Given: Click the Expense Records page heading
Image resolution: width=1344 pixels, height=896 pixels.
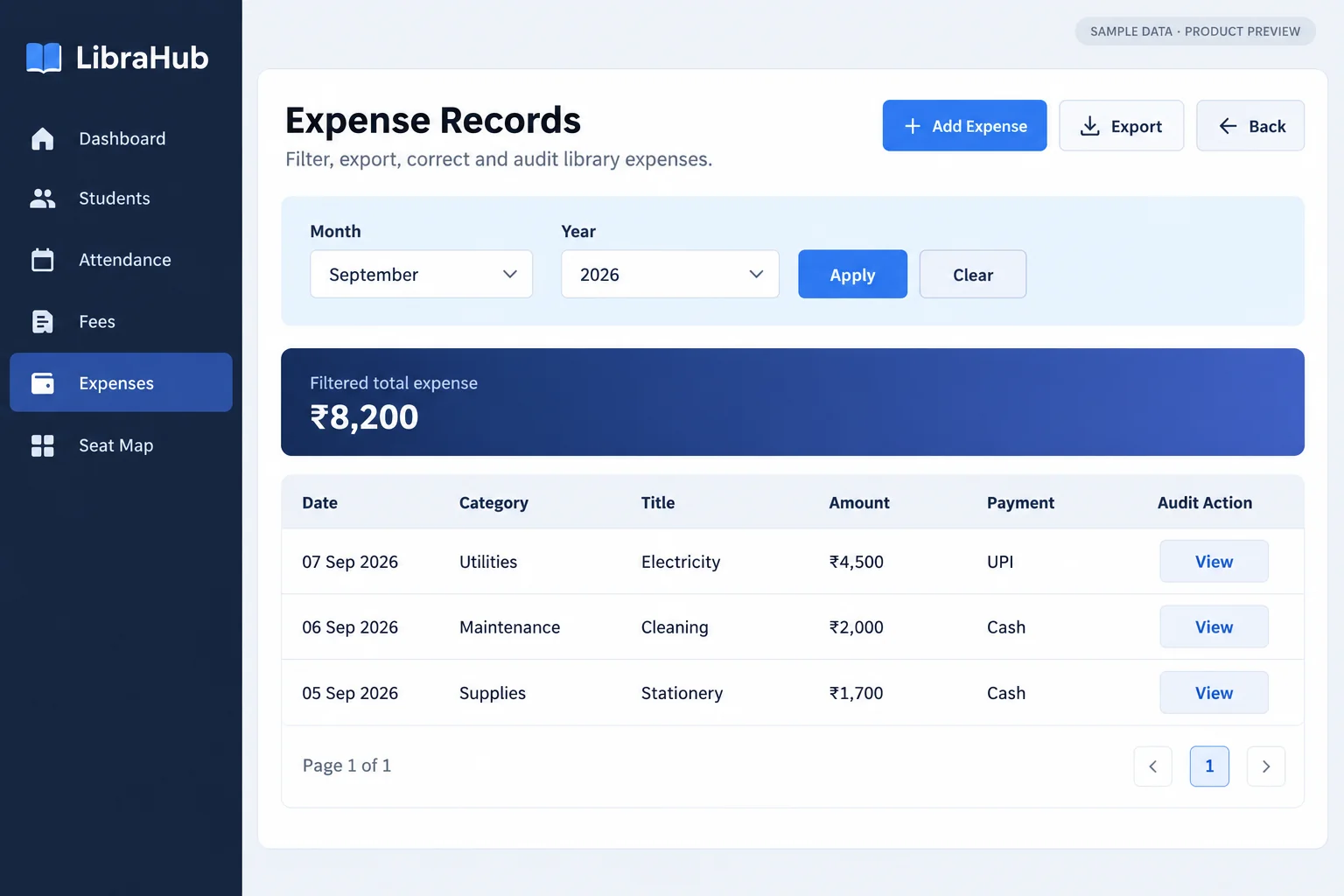Looking at the screenshot, I should click(x=433, y=121).
